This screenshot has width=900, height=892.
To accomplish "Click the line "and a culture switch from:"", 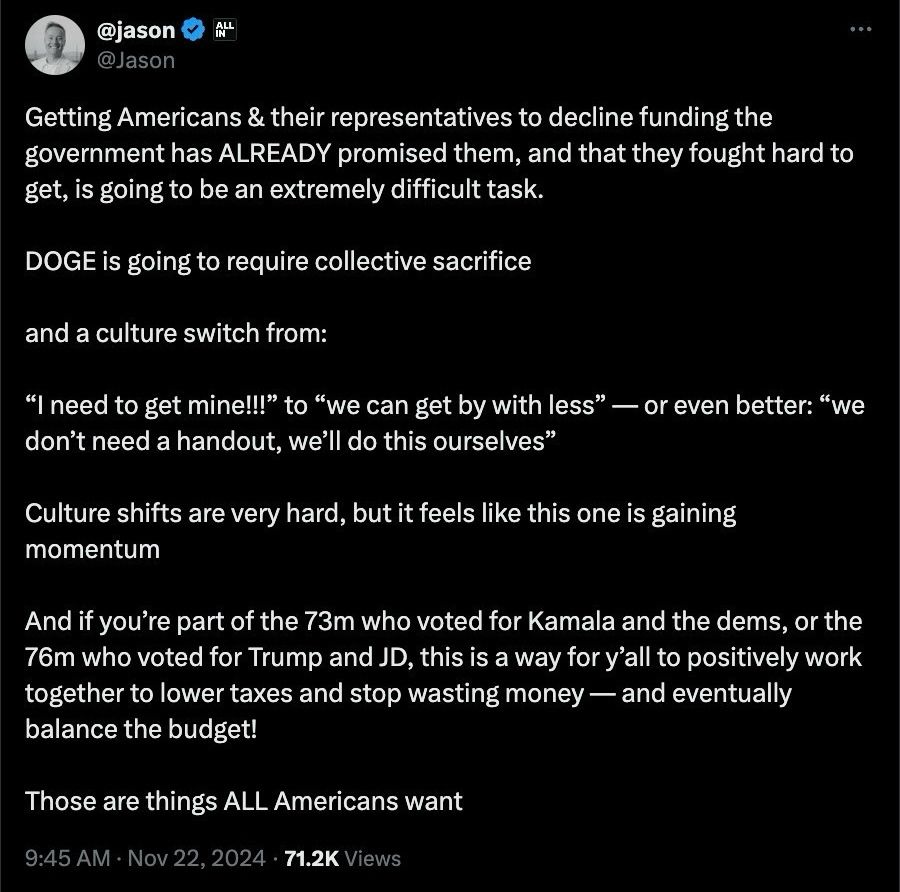I will coord(176,333).
